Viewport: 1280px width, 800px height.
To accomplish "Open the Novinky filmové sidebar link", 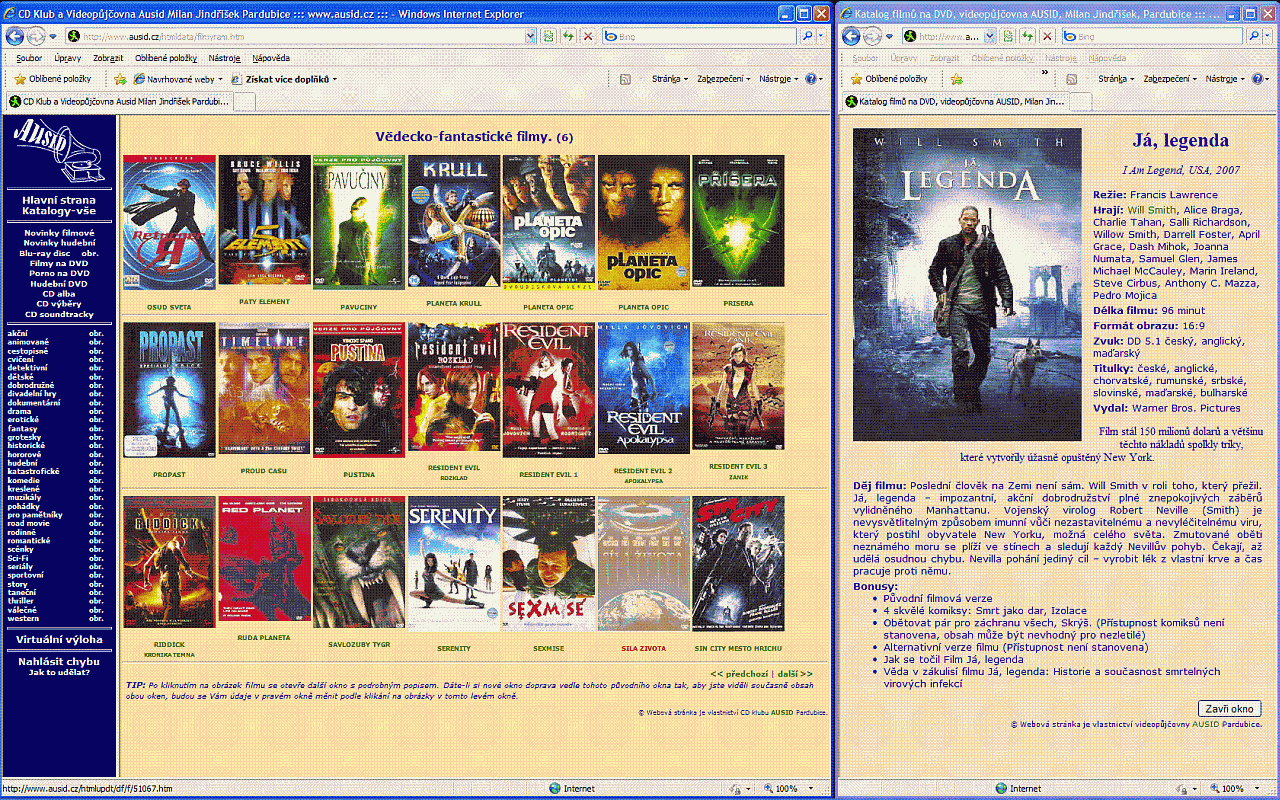I will click(59, 233).
